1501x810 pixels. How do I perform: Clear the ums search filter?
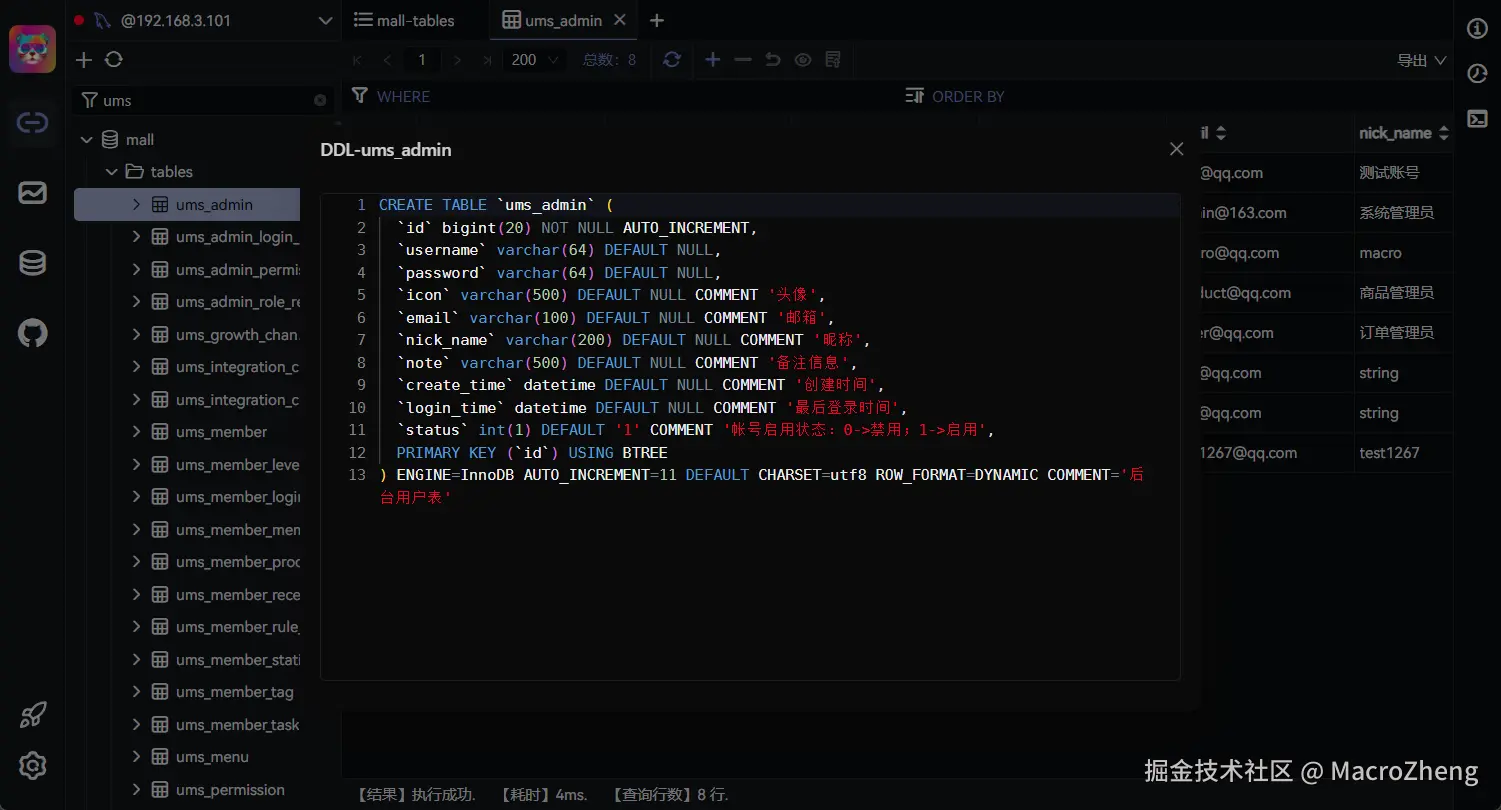coord(320,100)
